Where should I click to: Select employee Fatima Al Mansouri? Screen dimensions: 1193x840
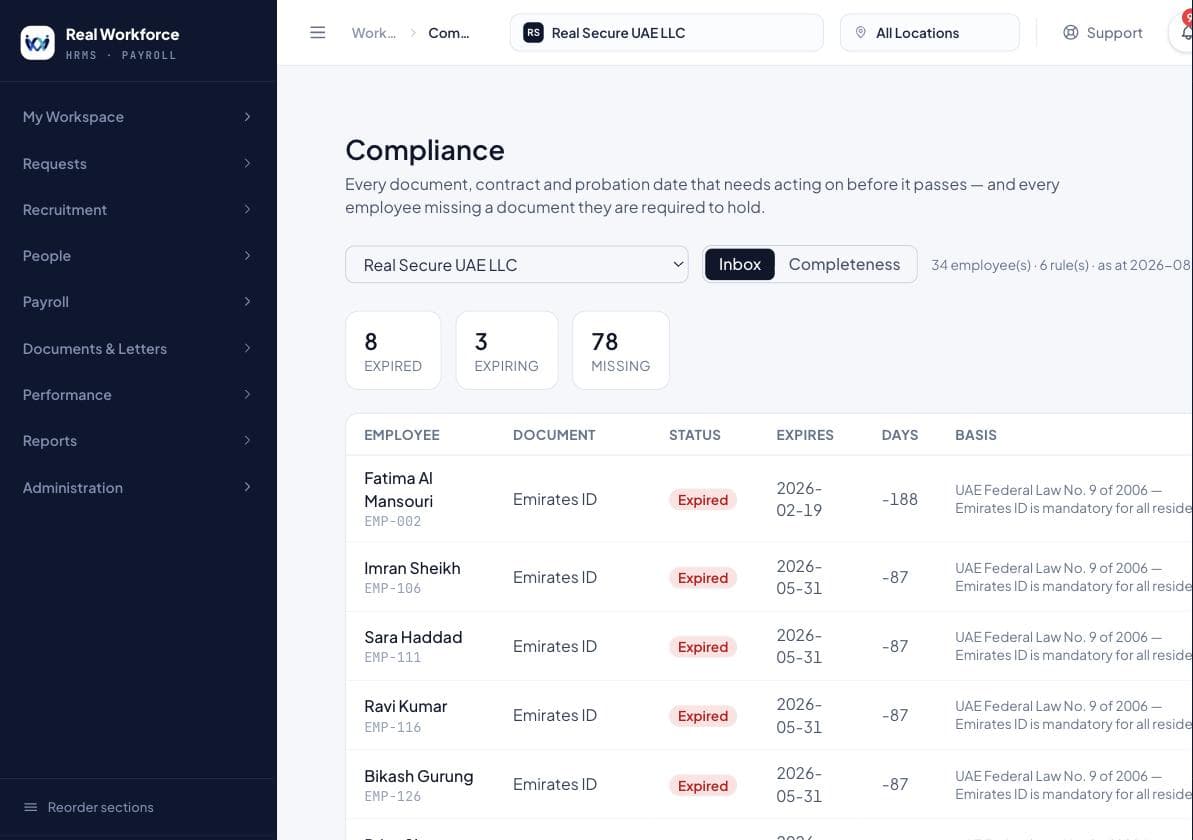[399, 489]
